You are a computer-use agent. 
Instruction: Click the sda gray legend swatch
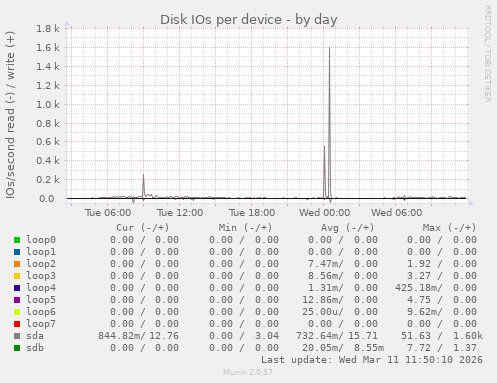point(17,336)
